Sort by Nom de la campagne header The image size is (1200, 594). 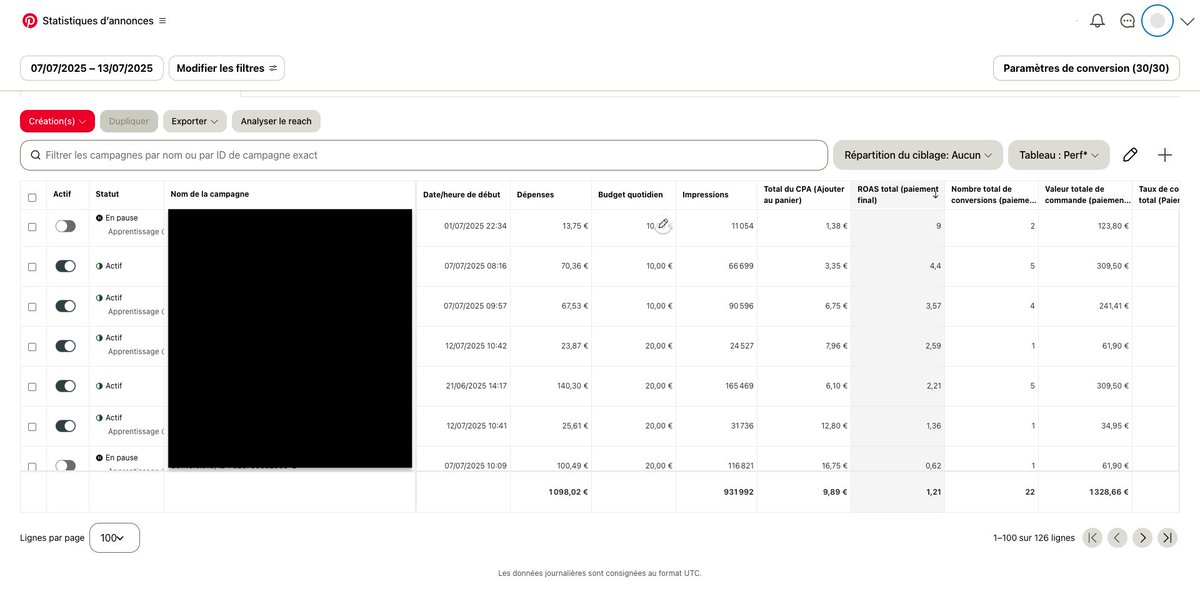point(210,194)
